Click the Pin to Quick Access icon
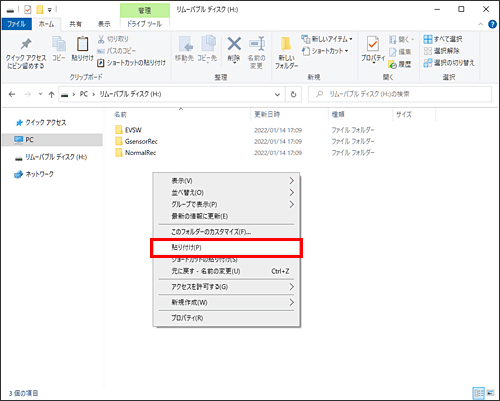Screen dimensions: 500x401 click(26, 44)
